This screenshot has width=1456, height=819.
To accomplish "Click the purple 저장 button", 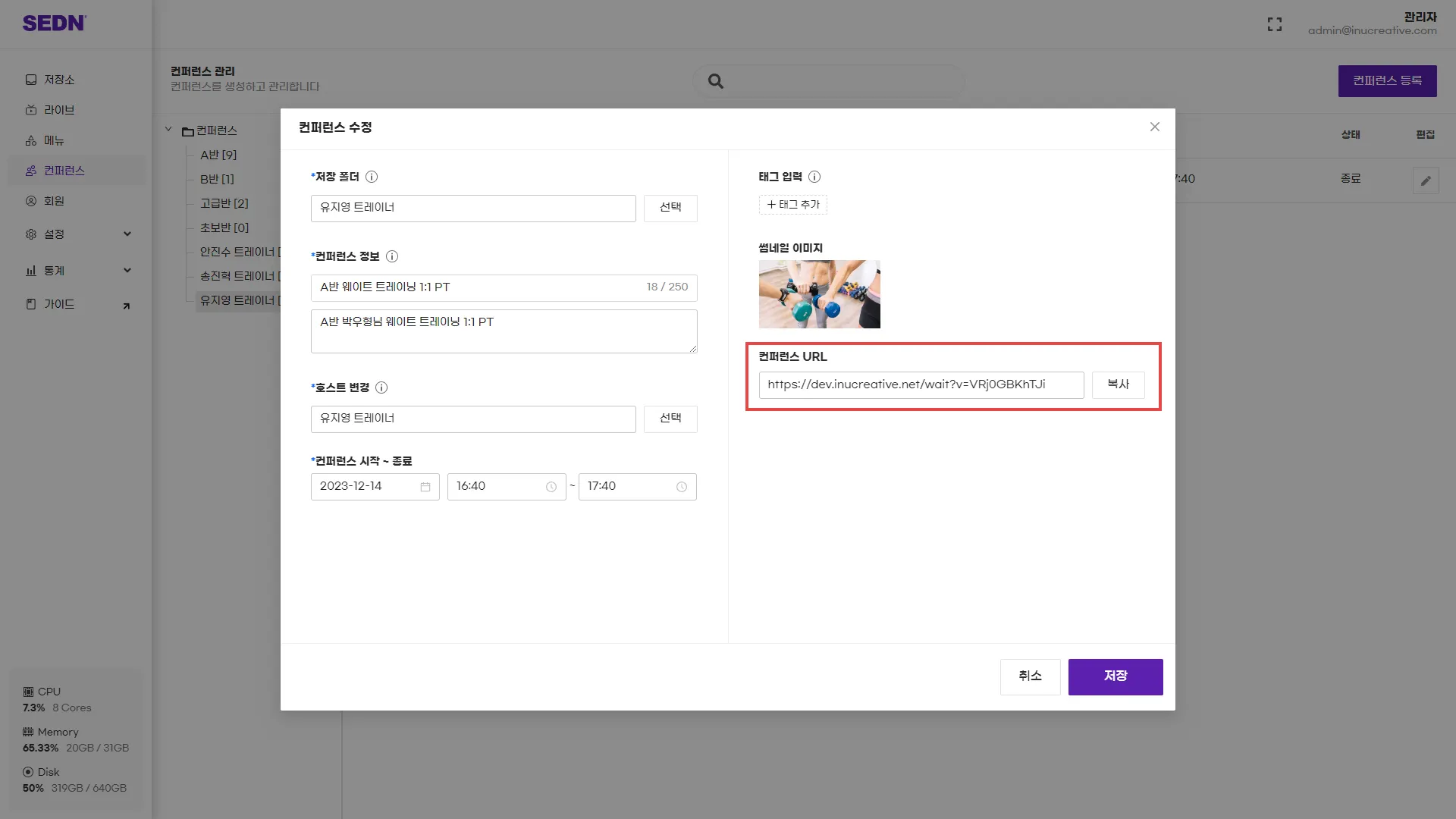I will point(1116,676).
